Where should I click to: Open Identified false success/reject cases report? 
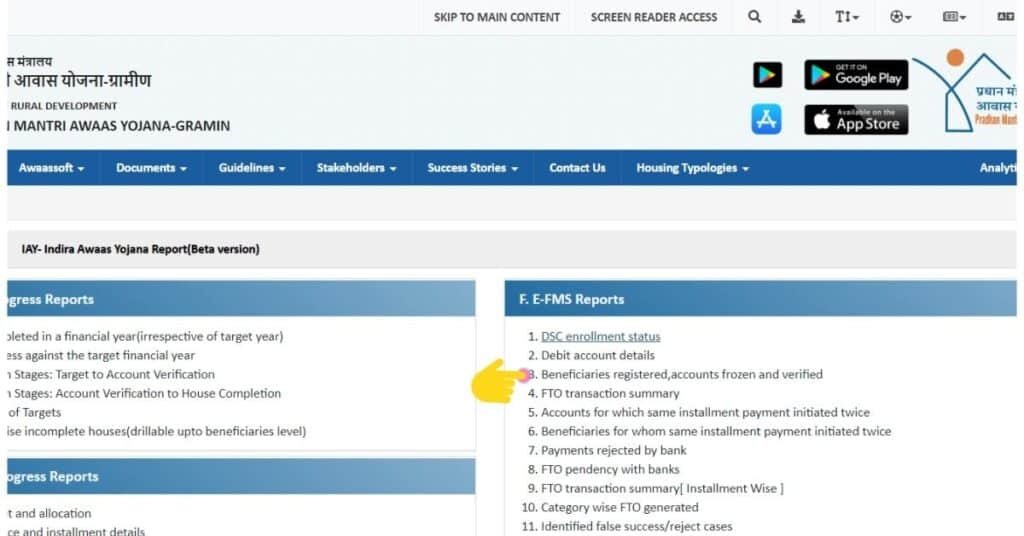coord(637,526)
